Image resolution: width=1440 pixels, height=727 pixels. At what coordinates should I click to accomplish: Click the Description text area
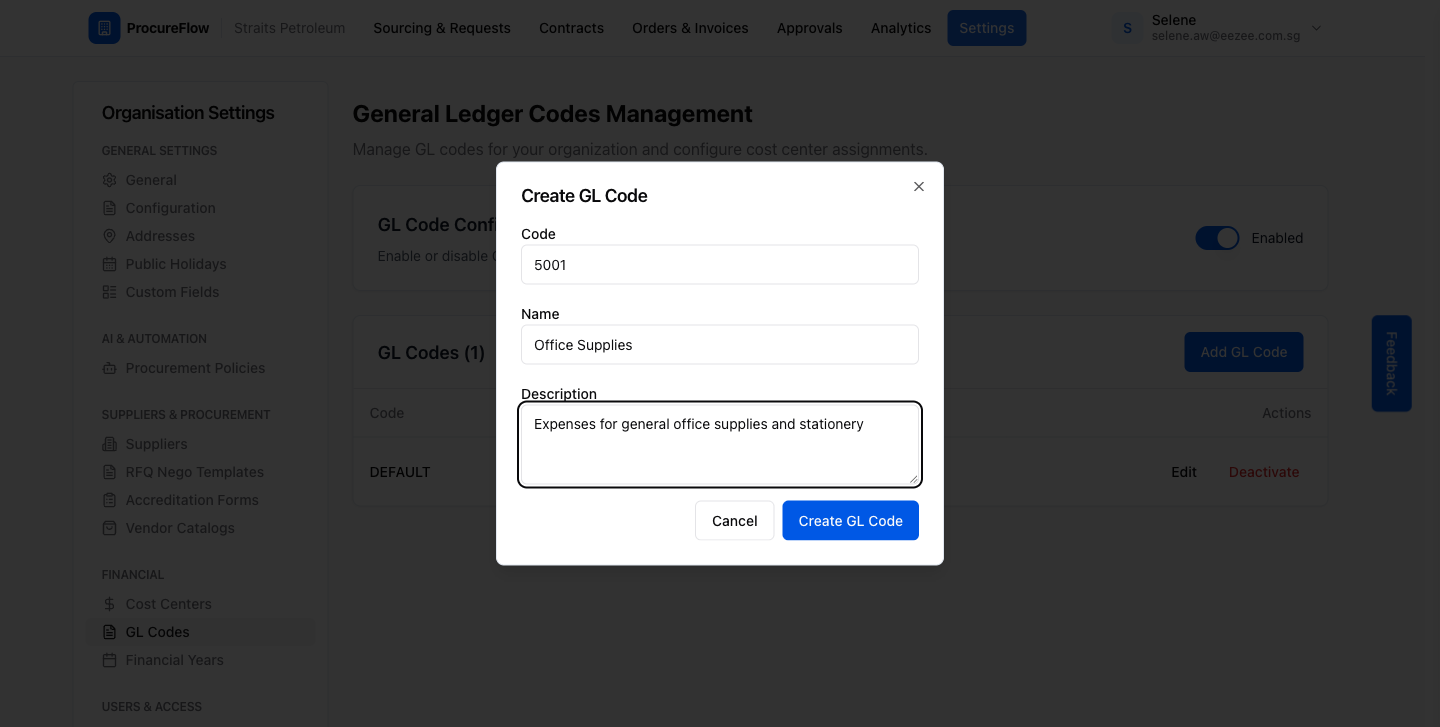click(720, 444)
